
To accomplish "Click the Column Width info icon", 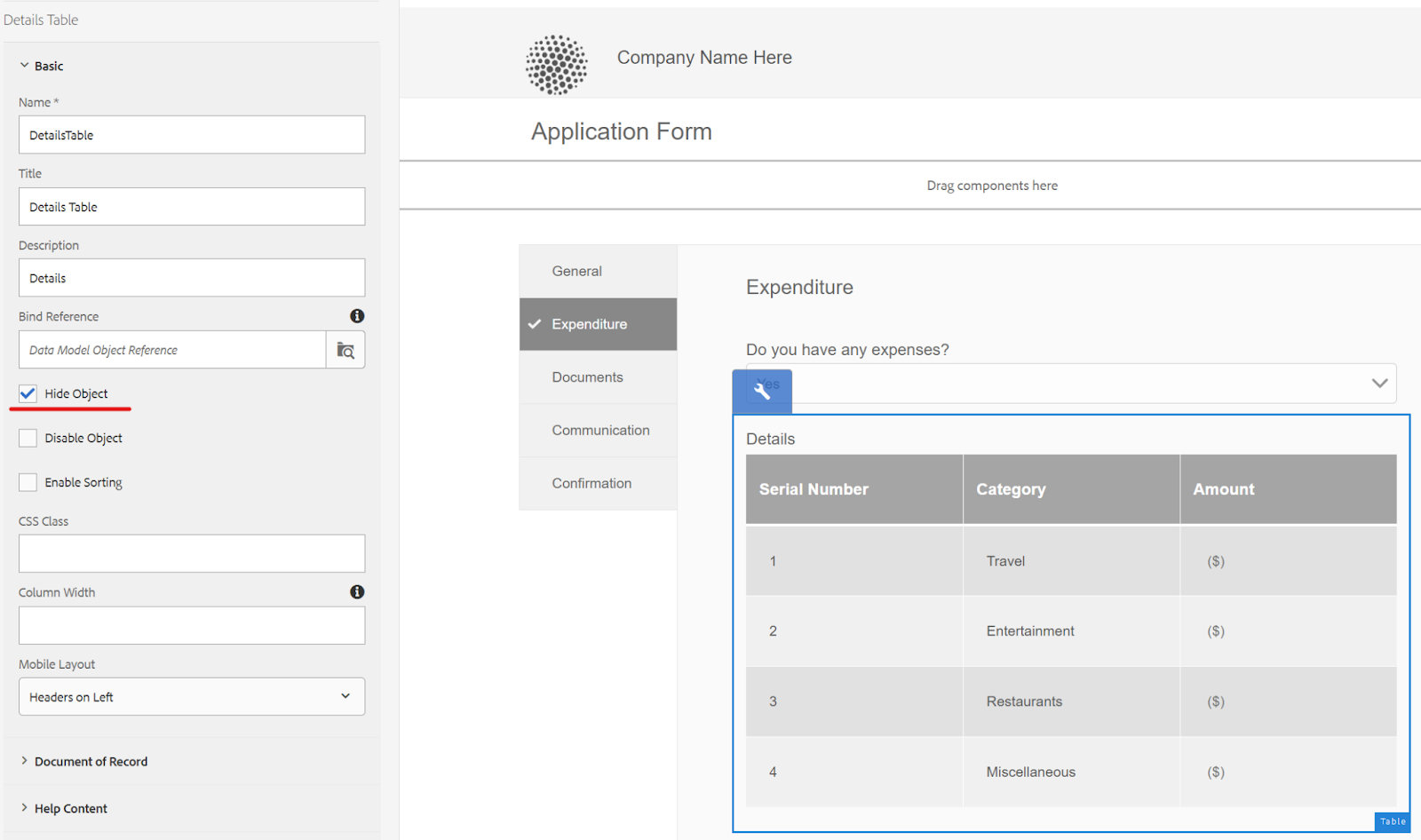I will pos(357,591).
